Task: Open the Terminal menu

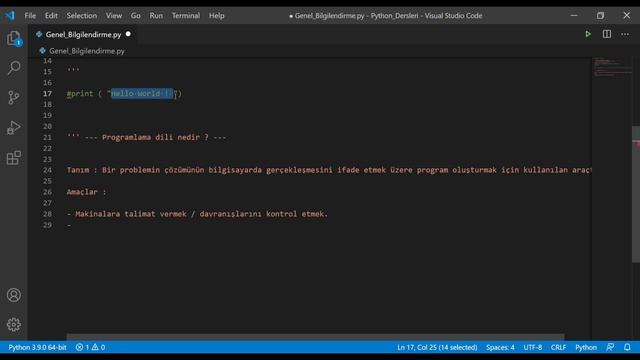Action: pyautogui.click(x=186, y=16)
